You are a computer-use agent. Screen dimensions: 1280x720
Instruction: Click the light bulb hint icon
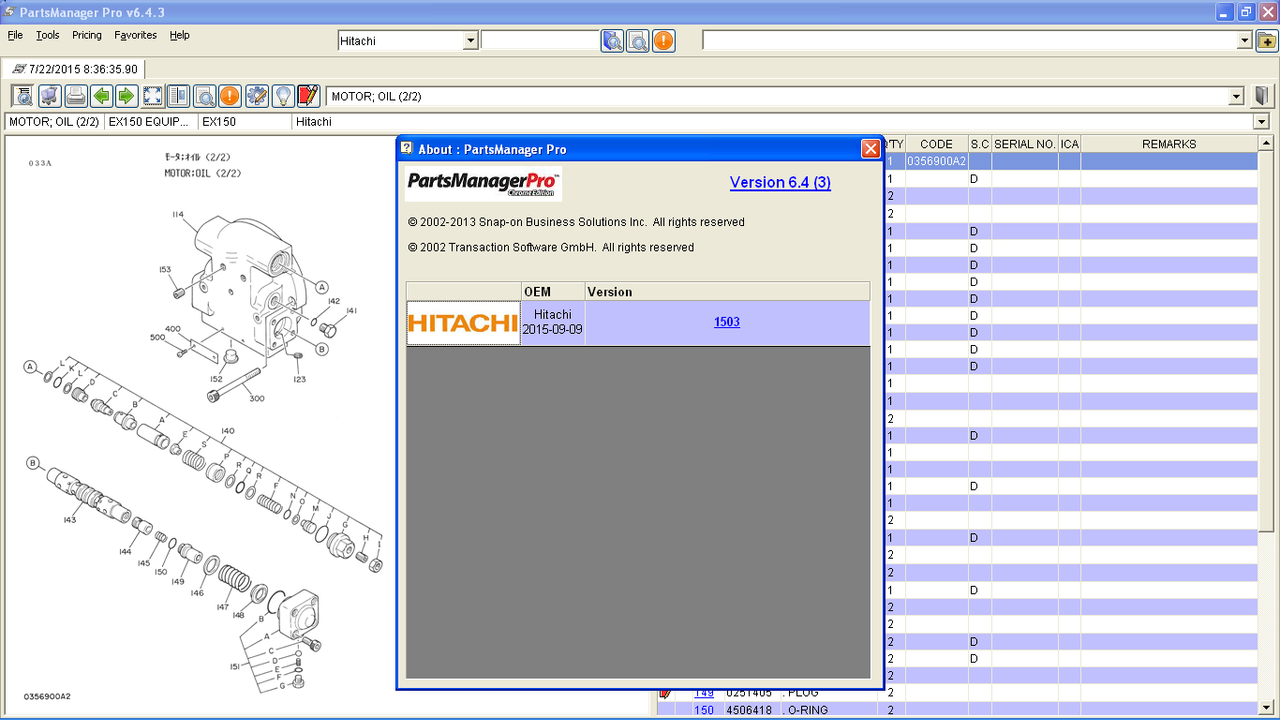point(283,96)
